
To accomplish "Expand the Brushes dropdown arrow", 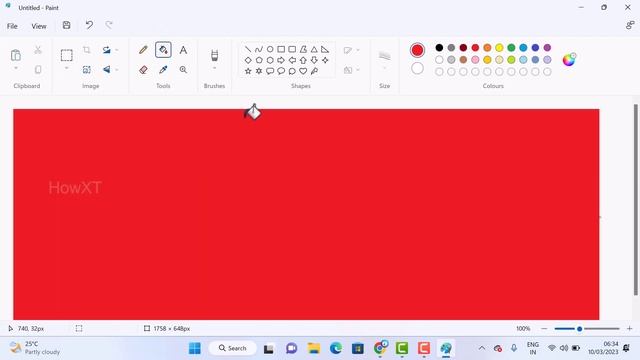I will [x=214, y=68].
